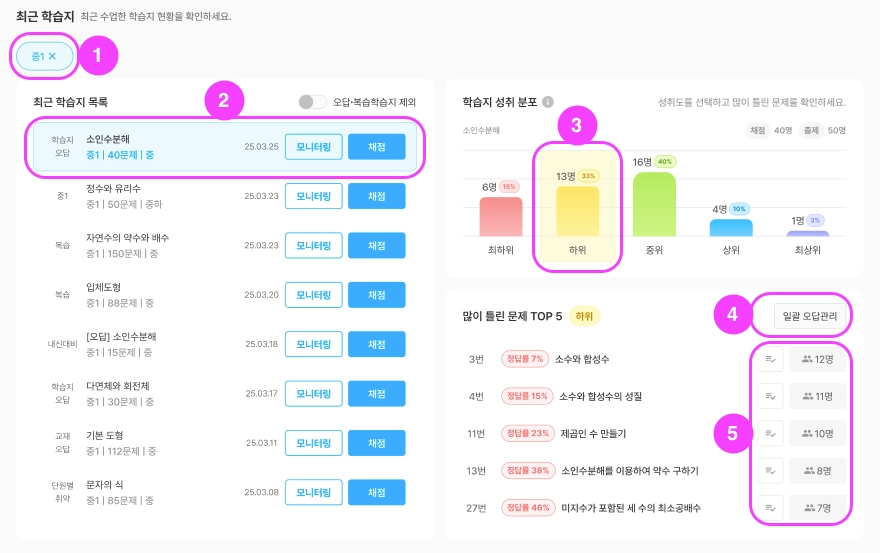Select the 최하위 achievement bar

tap(488, 216)
